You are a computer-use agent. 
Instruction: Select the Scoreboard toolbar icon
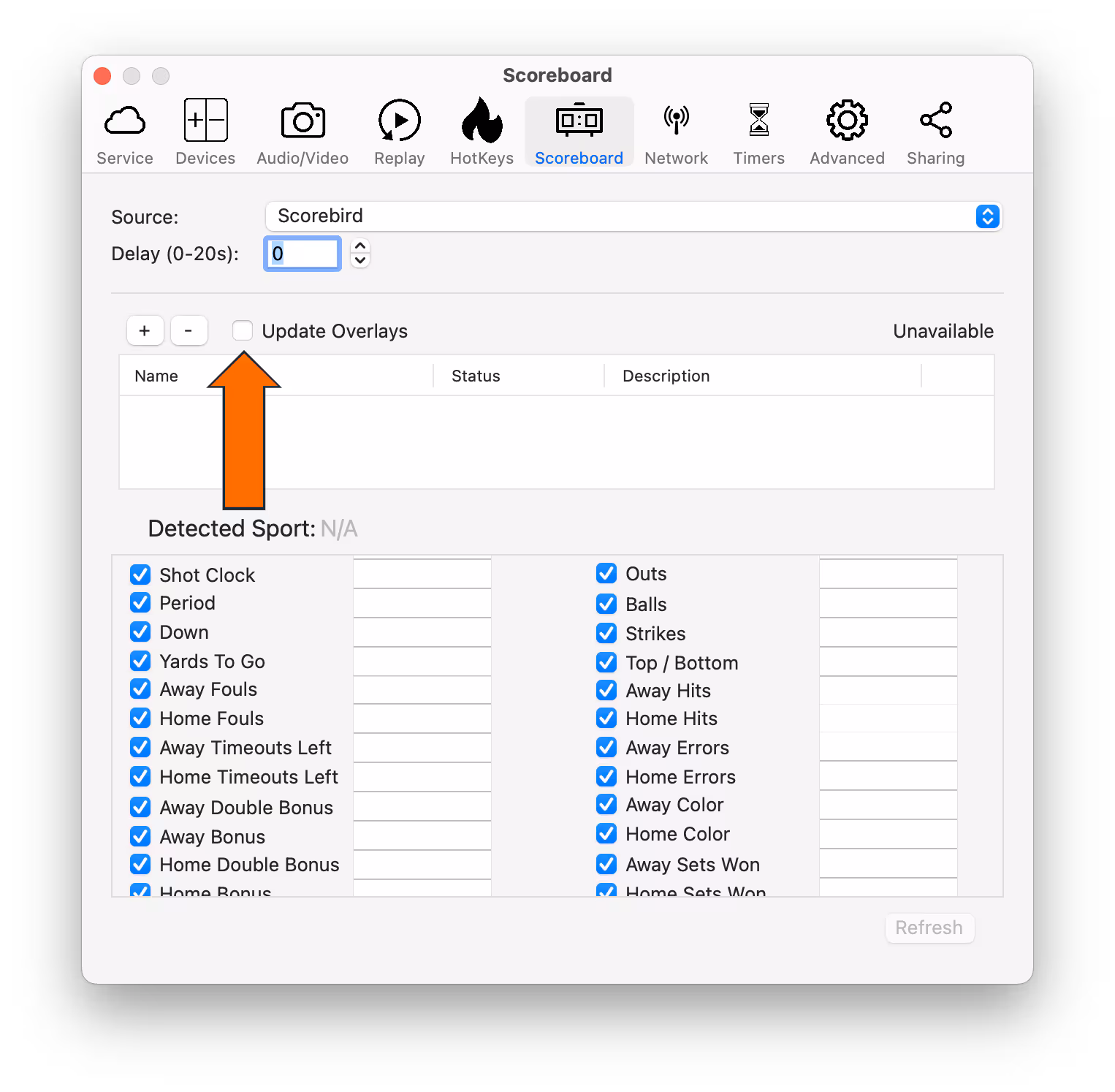tap(579, 133)
